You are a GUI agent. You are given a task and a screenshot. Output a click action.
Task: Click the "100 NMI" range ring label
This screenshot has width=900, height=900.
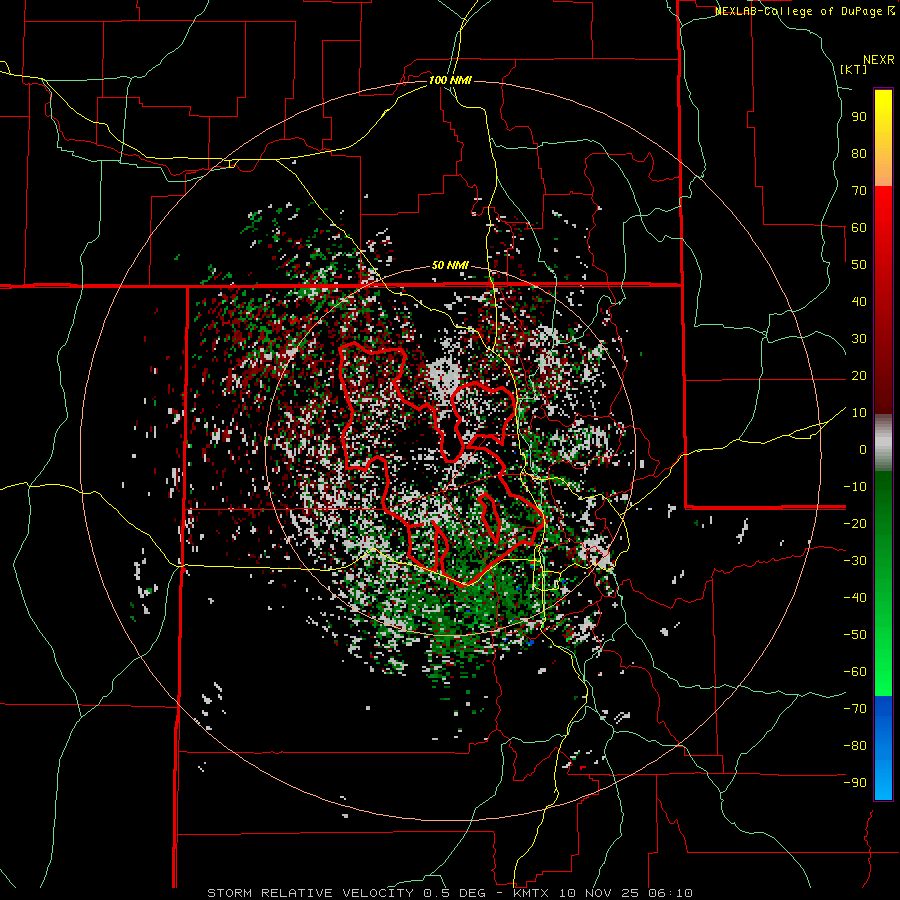coord(450,80)
